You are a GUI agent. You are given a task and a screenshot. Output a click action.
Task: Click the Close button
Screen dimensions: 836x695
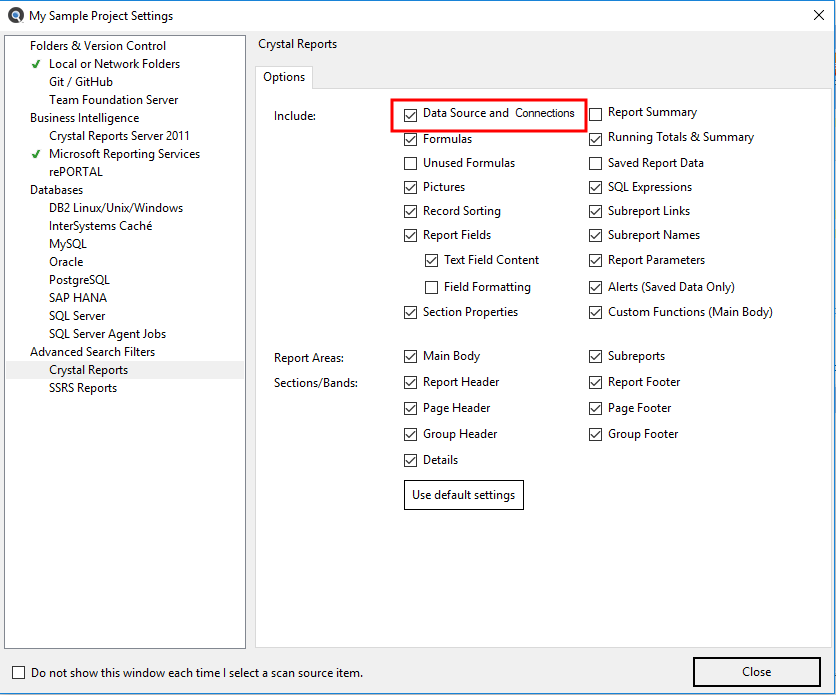[757, 672]
